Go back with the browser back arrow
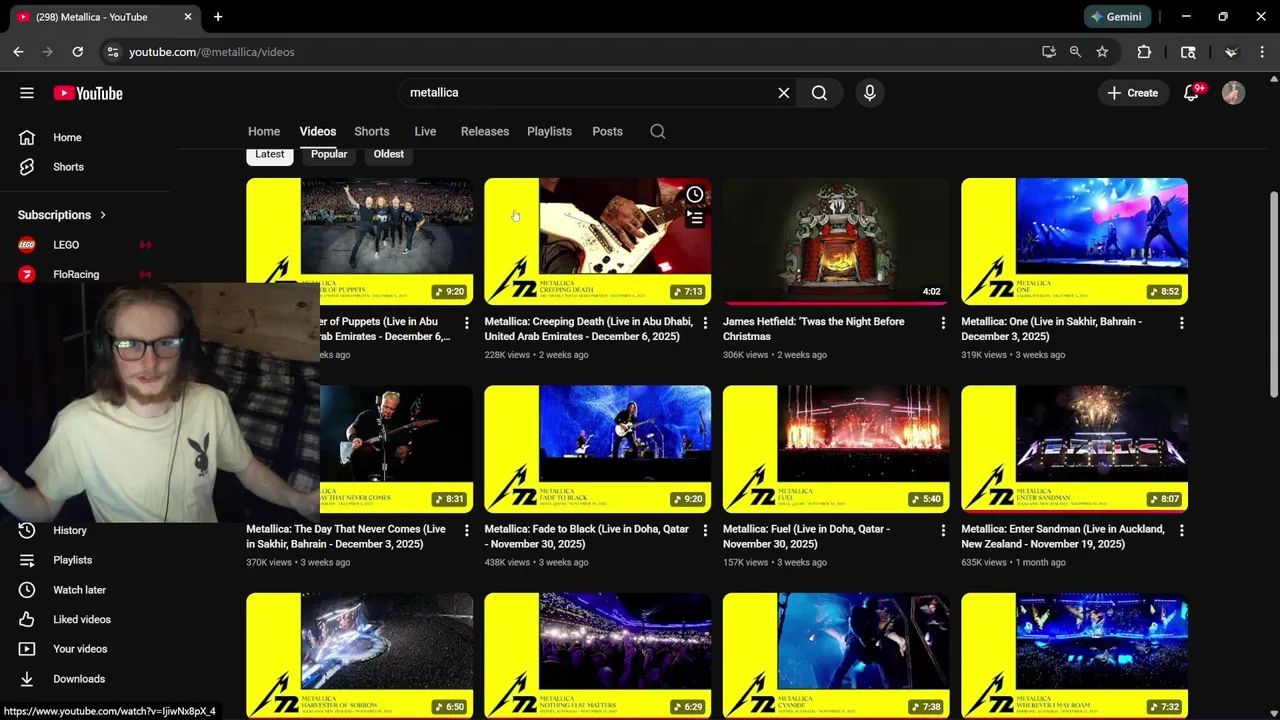This screenshot has width=1280, height=720. (x=18, y=52)
